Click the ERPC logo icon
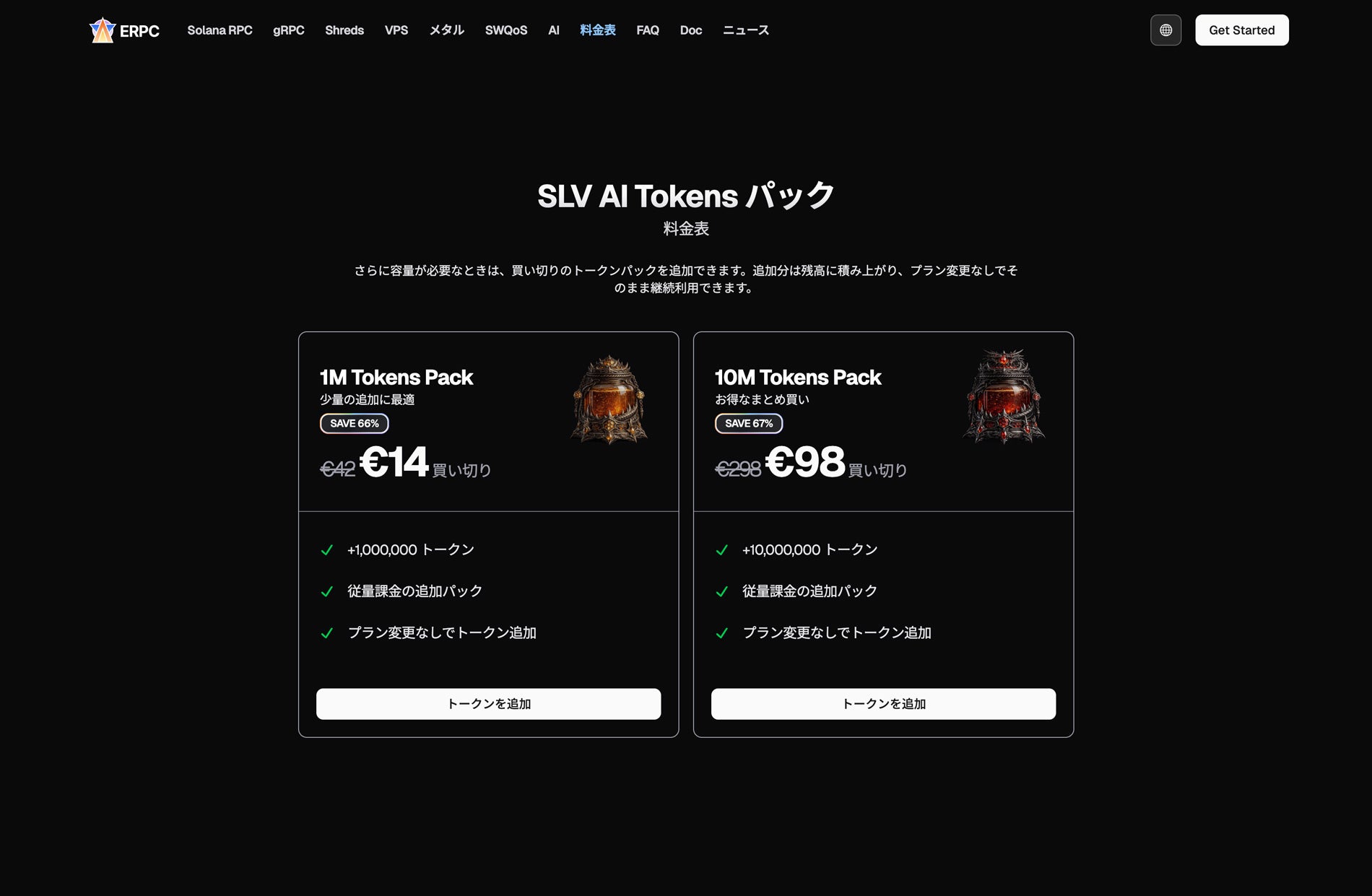1372x896 pixels. coord(102,30)
